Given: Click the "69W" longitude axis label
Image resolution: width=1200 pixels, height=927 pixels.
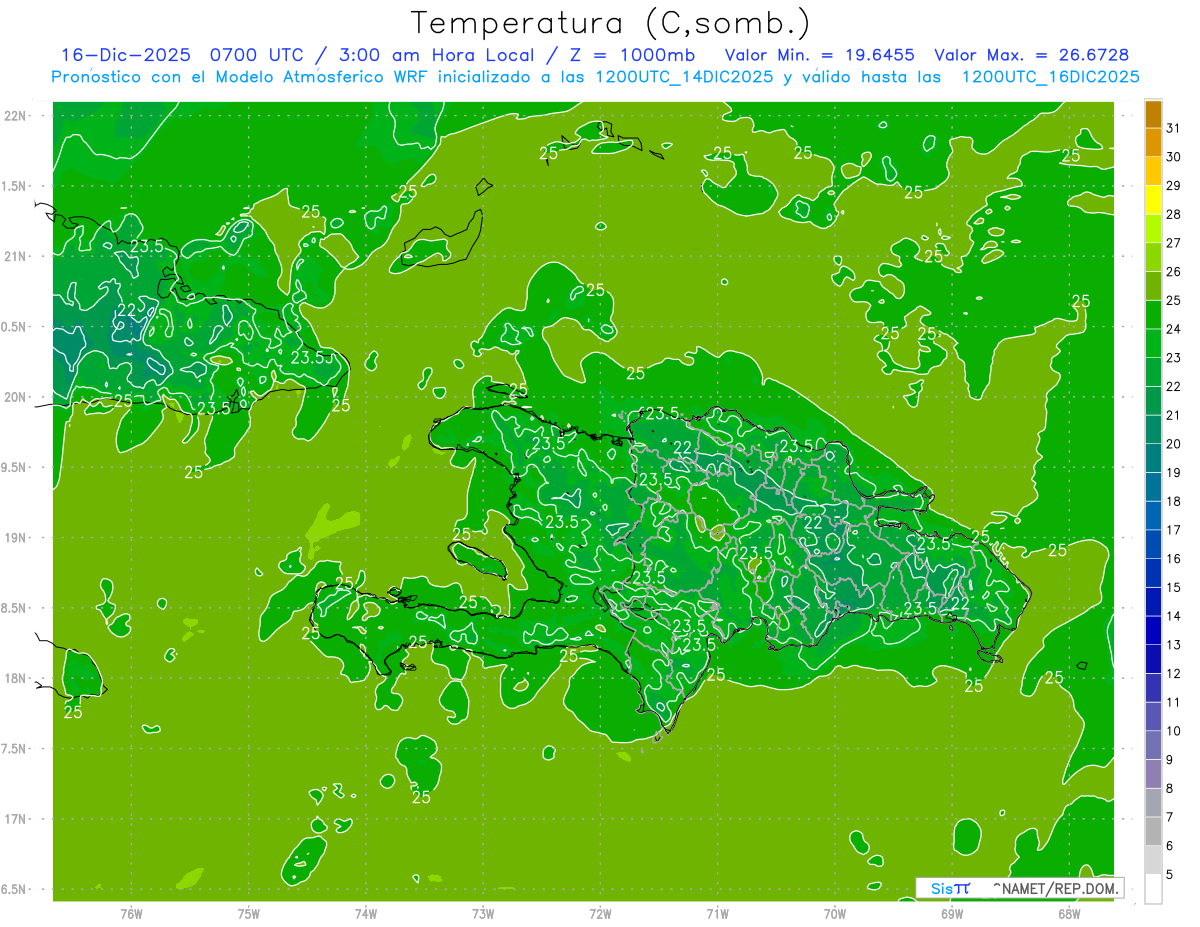Looking at the screenshot, I should 952,914.
